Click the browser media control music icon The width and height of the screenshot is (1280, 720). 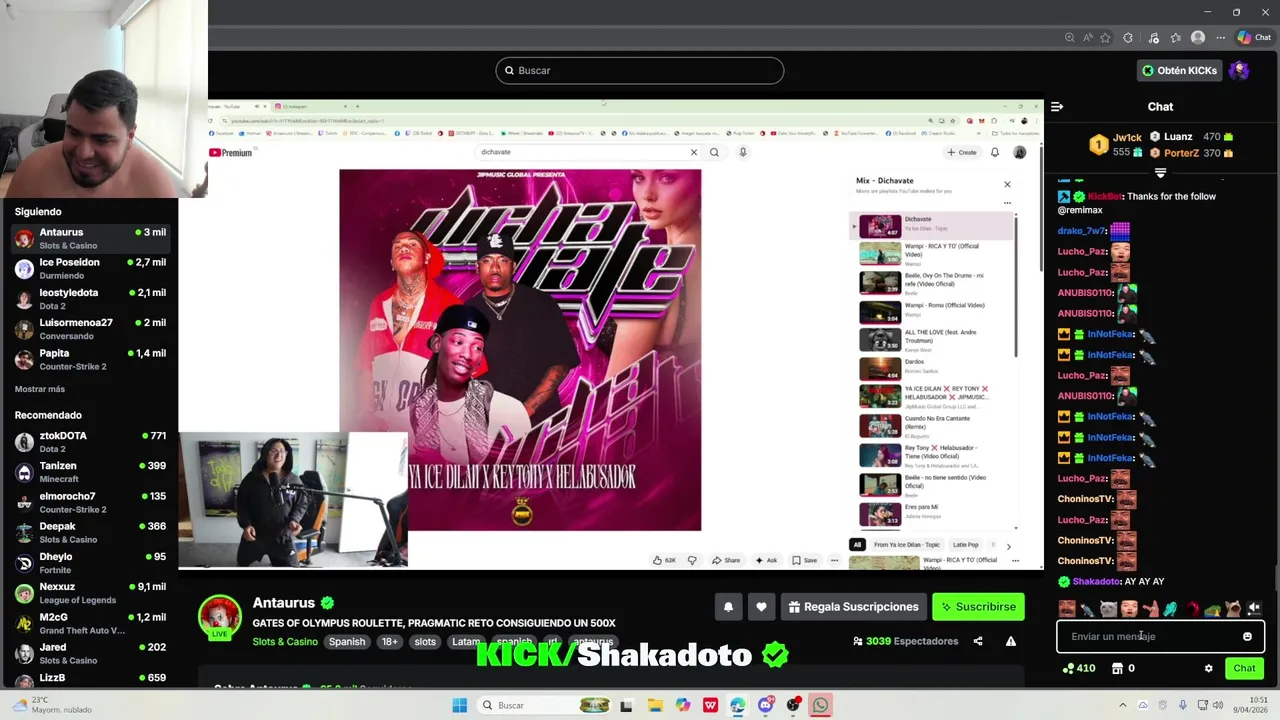[x=1153, y=38]
